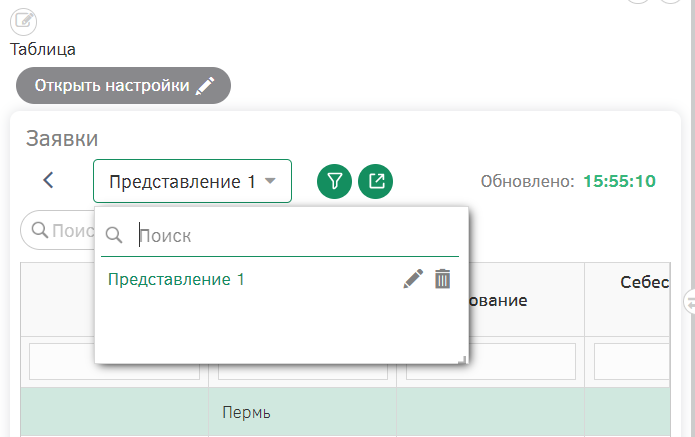Delete Представление 1 using trash icon
Screen dimensions: 695x437
click(x=442, y=279)
